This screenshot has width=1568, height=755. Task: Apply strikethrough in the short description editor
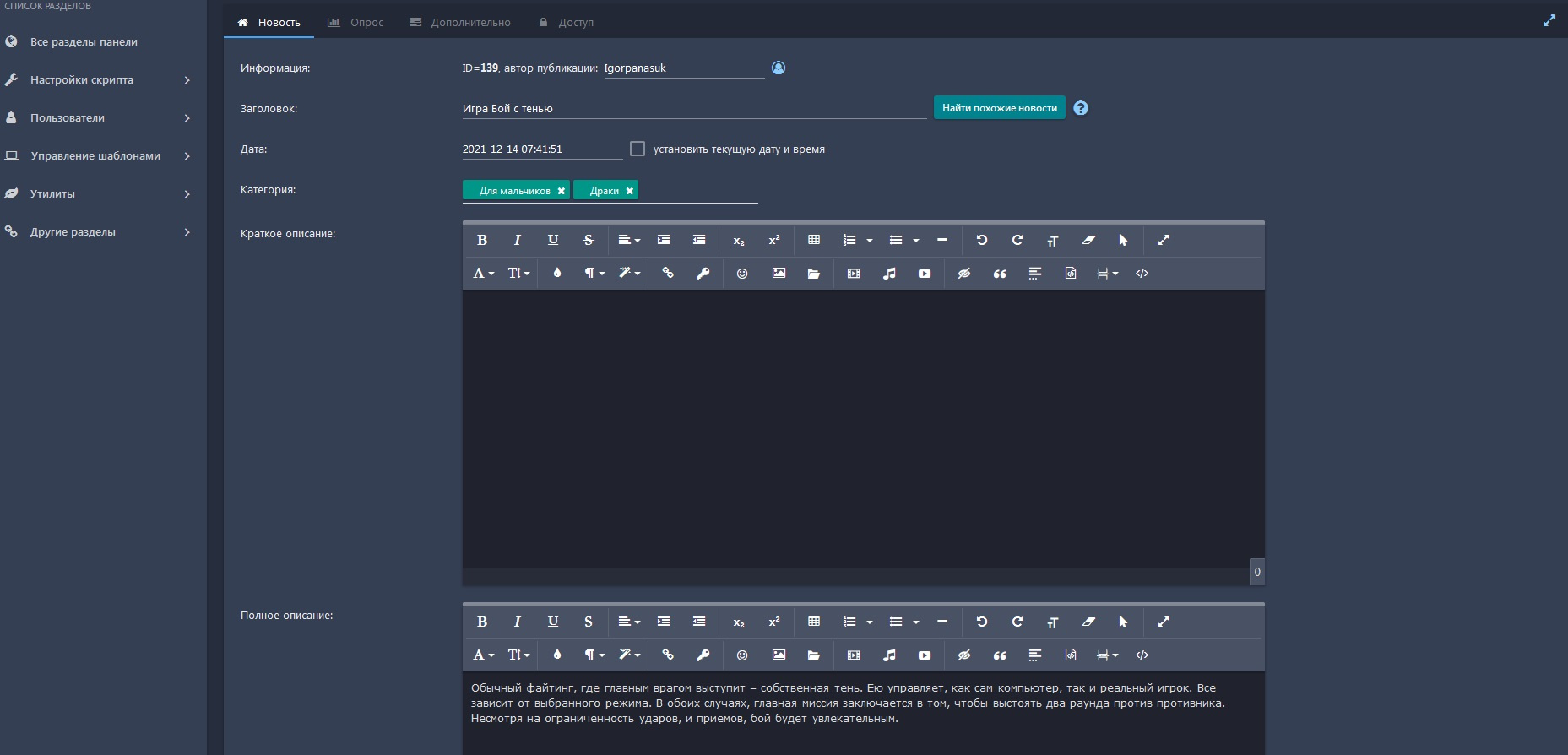(x=589, y=240)
